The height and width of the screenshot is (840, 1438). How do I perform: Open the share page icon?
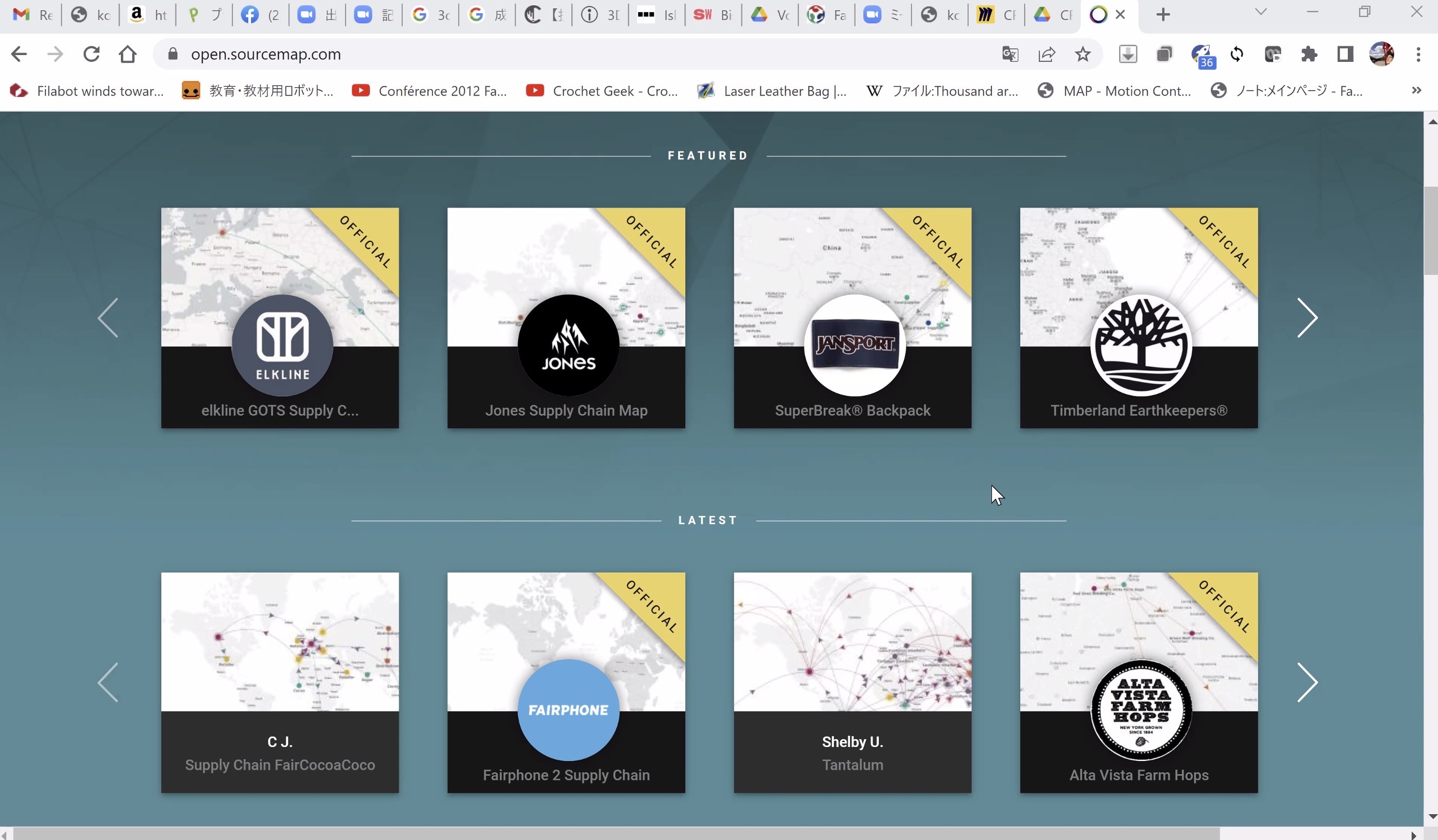pos(1046,54)
